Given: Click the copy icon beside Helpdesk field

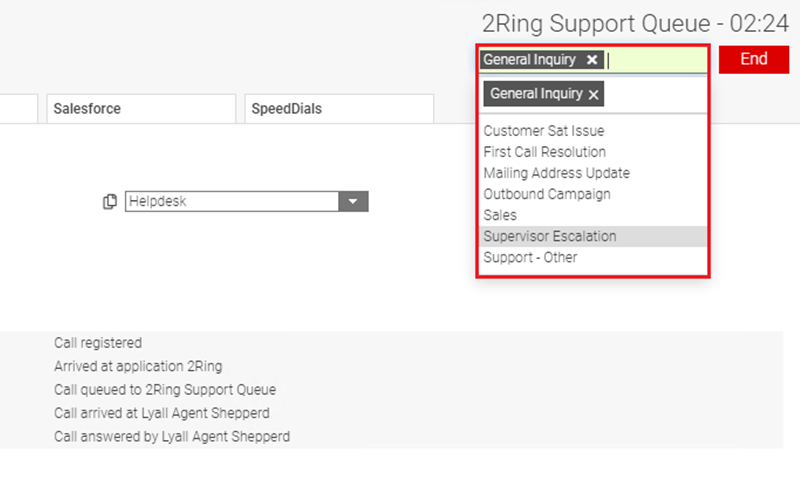Looking at the screenshot, I should [110, 202].
